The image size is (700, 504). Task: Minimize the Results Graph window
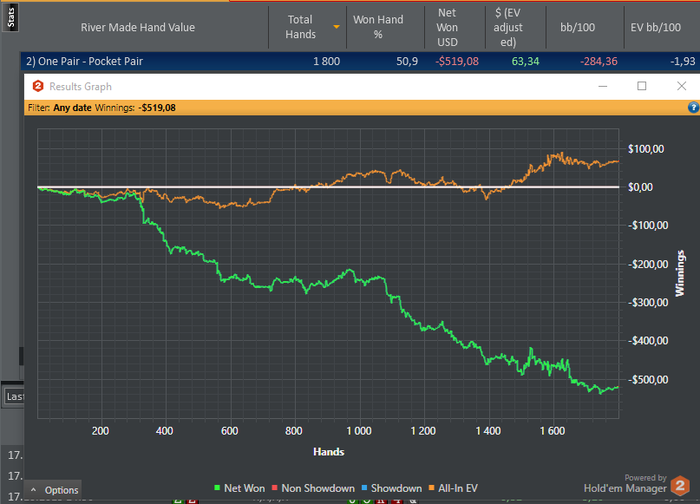coord(603,86)
